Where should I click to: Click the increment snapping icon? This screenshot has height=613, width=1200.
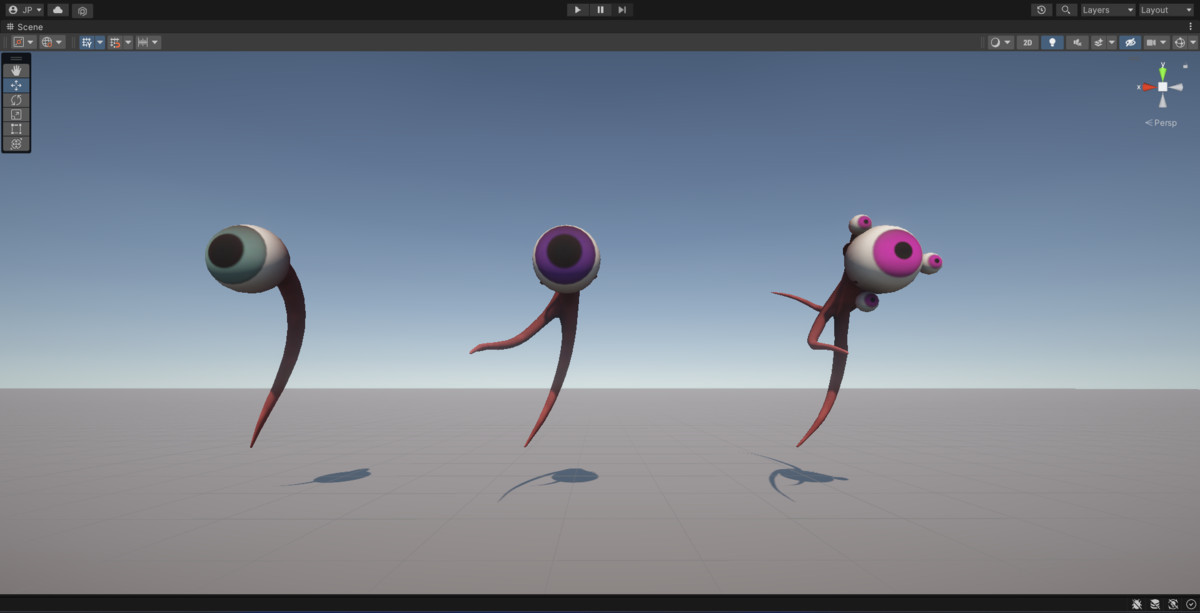(143, 43)
